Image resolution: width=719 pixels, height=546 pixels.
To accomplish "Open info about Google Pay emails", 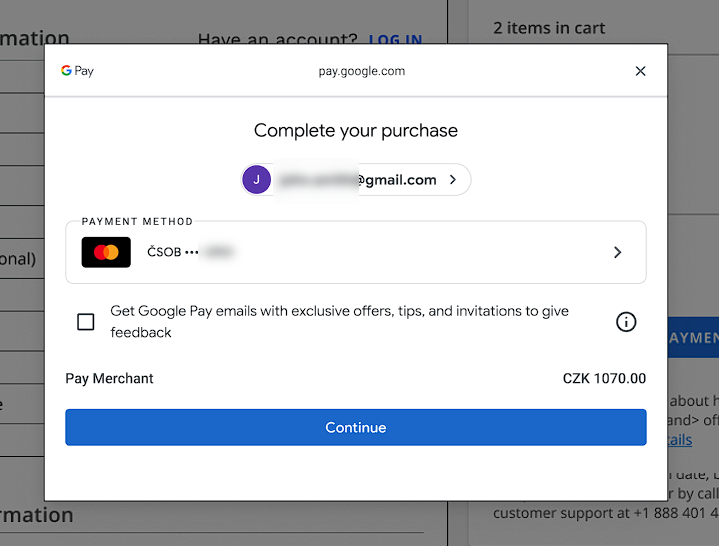I will click(626, 322).
